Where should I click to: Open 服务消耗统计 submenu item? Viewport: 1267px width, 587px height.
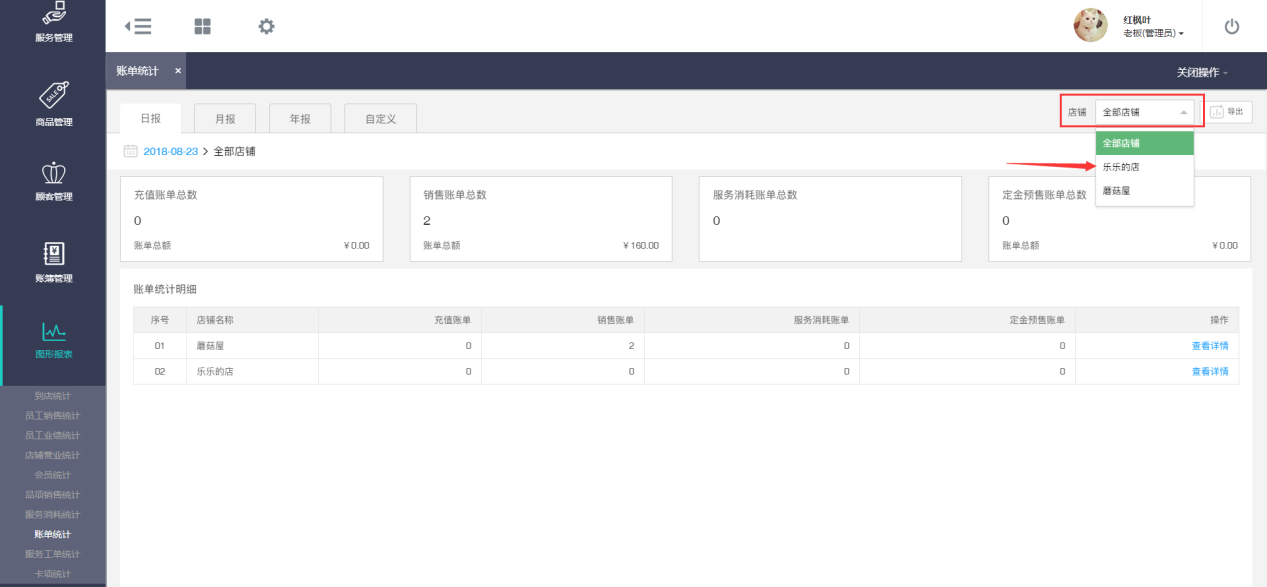pos(53,514)
